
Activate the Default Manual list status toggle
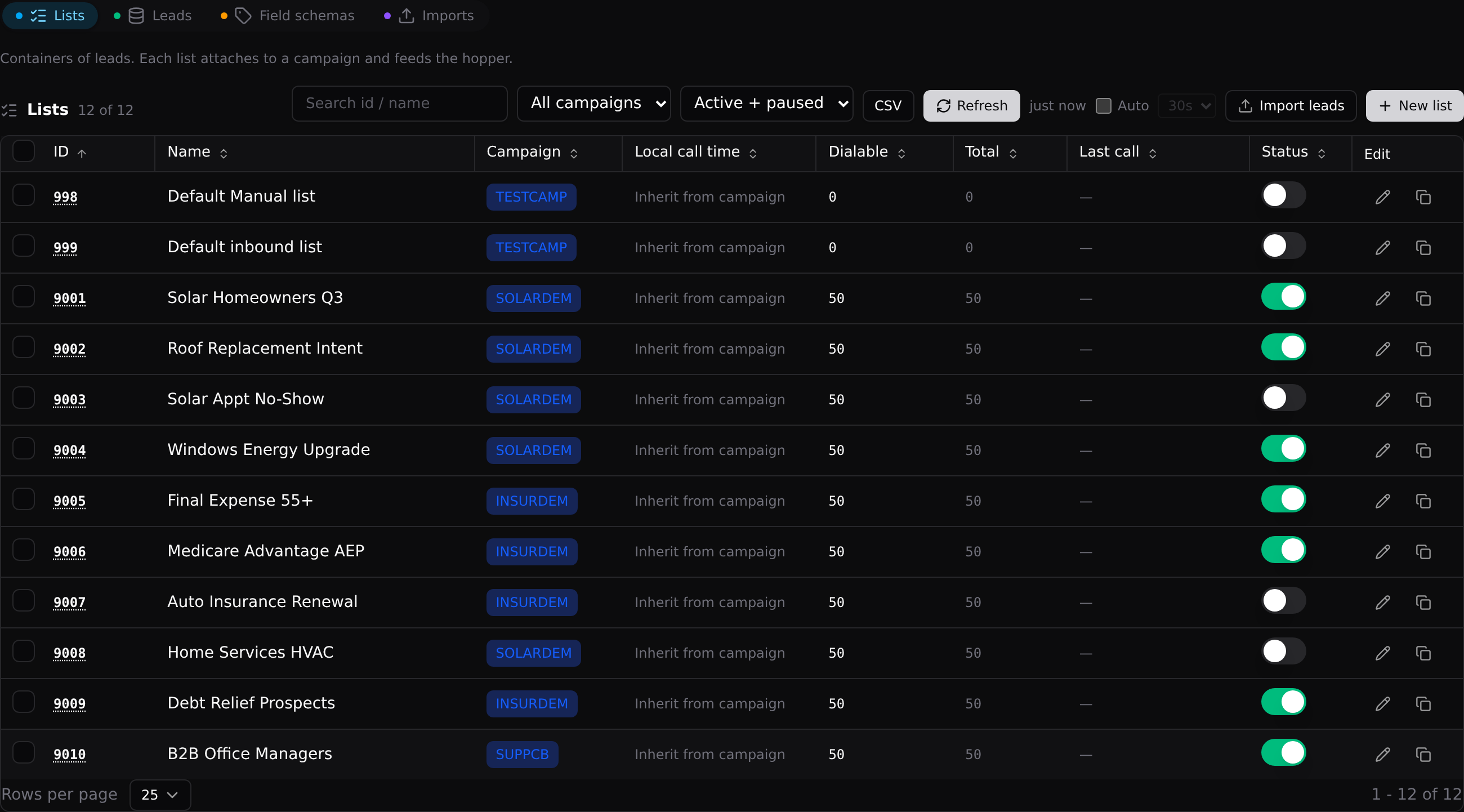pos(1283,195)
